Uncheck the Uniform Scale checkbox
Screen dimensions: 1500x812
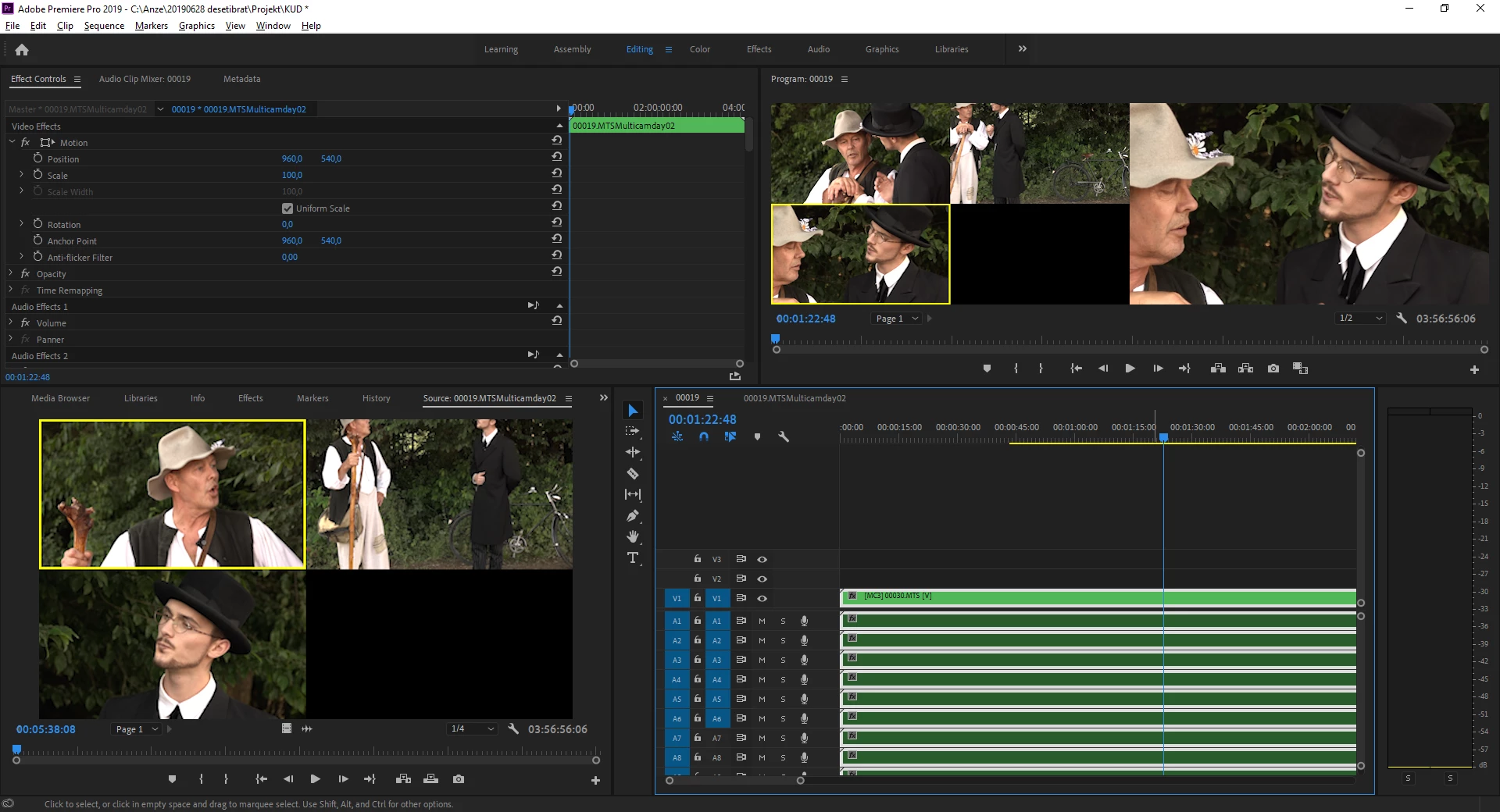[x=287, y=208]
